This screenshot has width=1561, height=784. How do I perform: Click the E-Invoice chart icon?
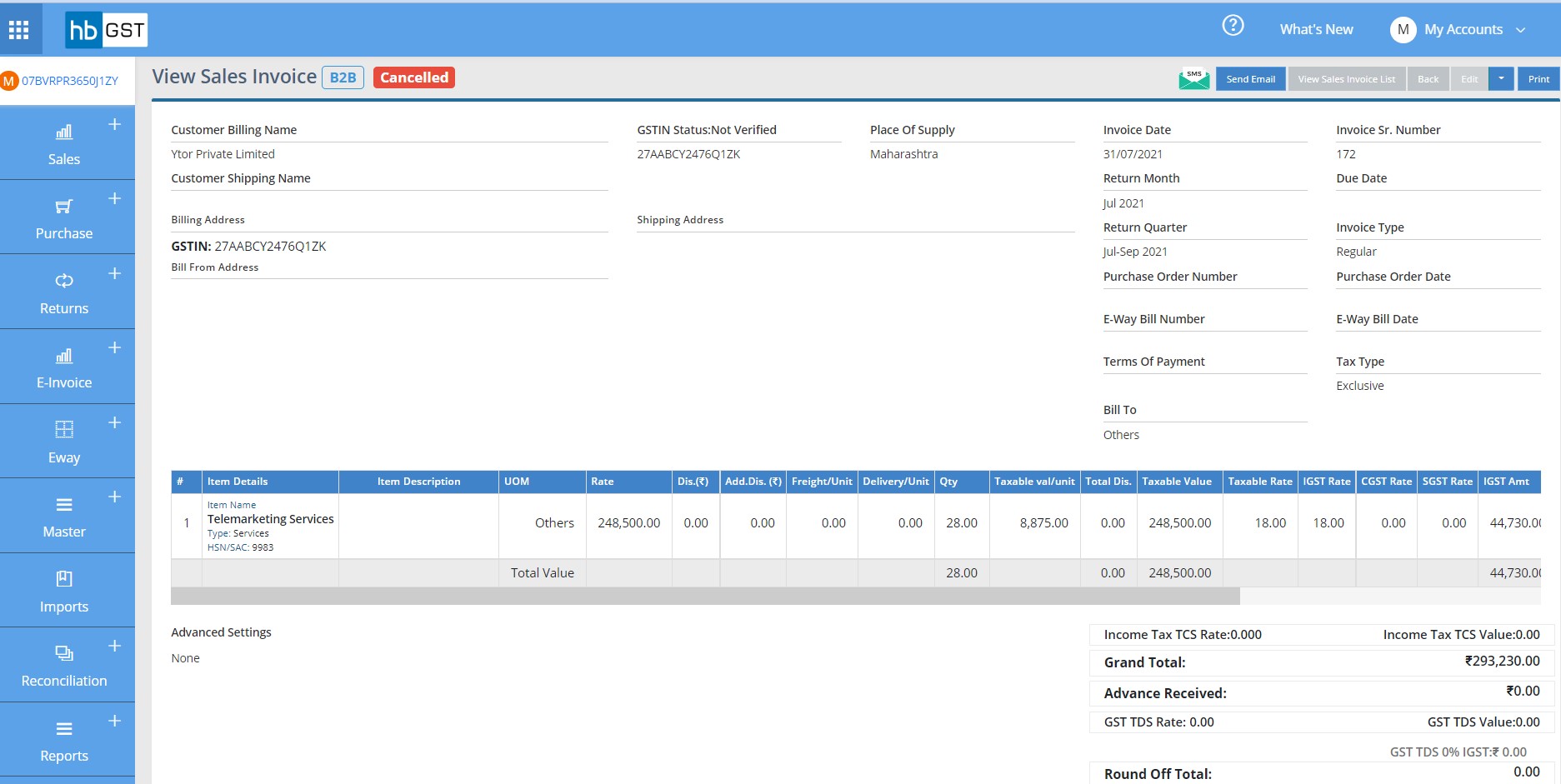(64, 356)
